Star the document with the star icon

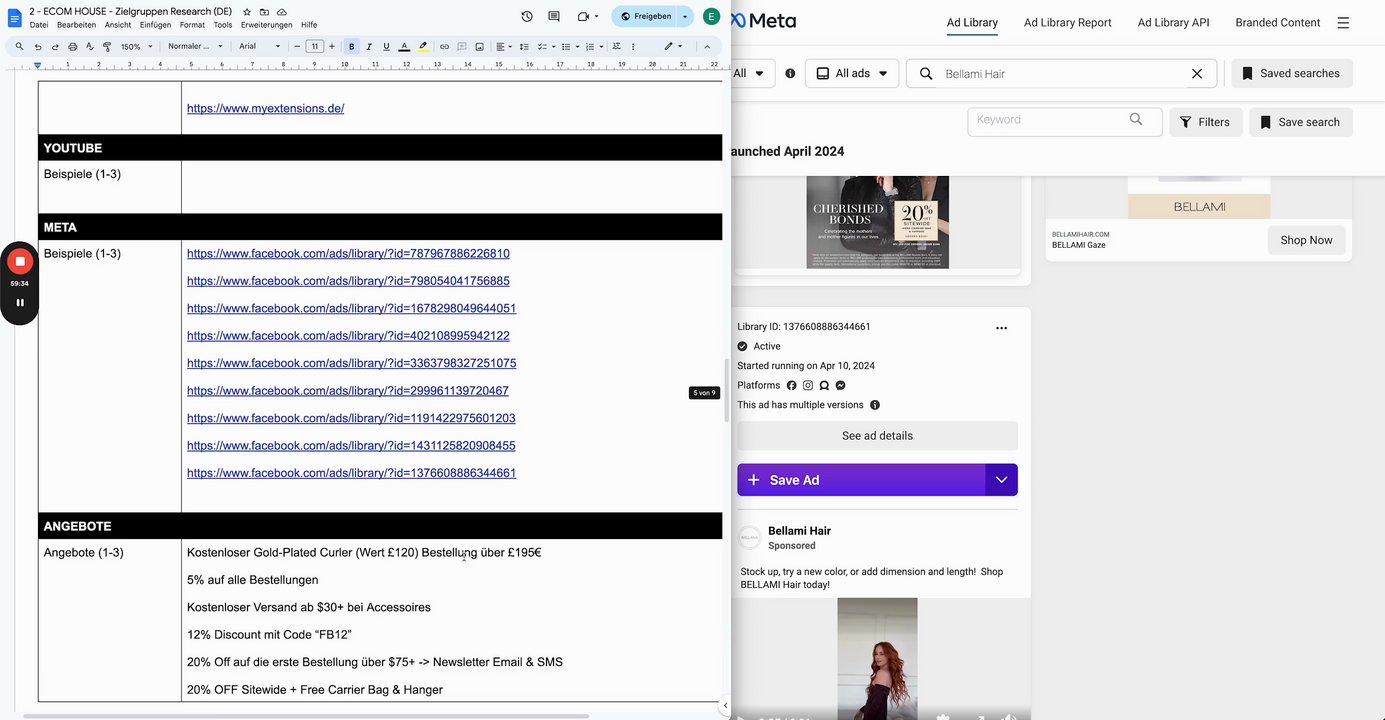pyautogui.click(x=247, y=12)
